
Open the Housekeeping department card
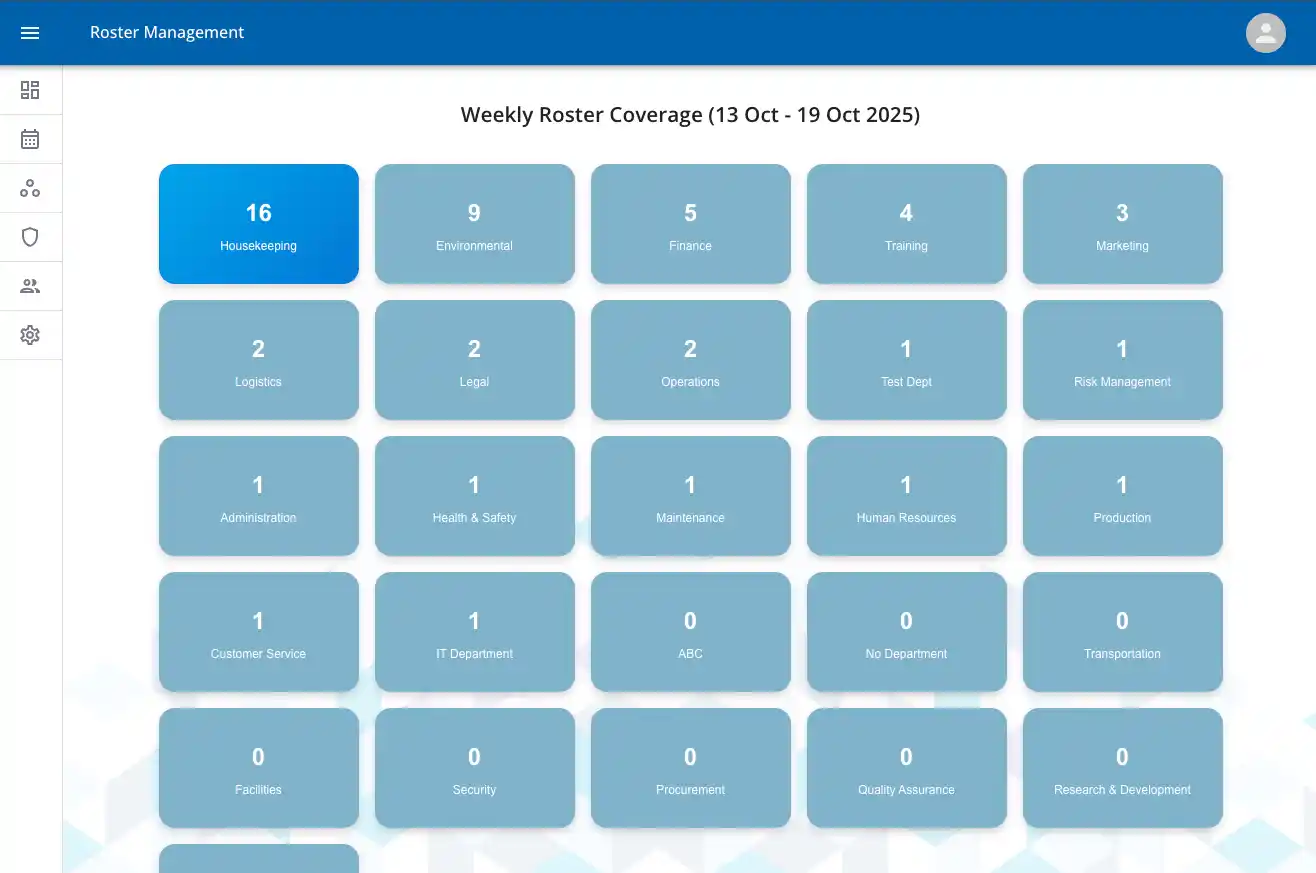point(258,223)
